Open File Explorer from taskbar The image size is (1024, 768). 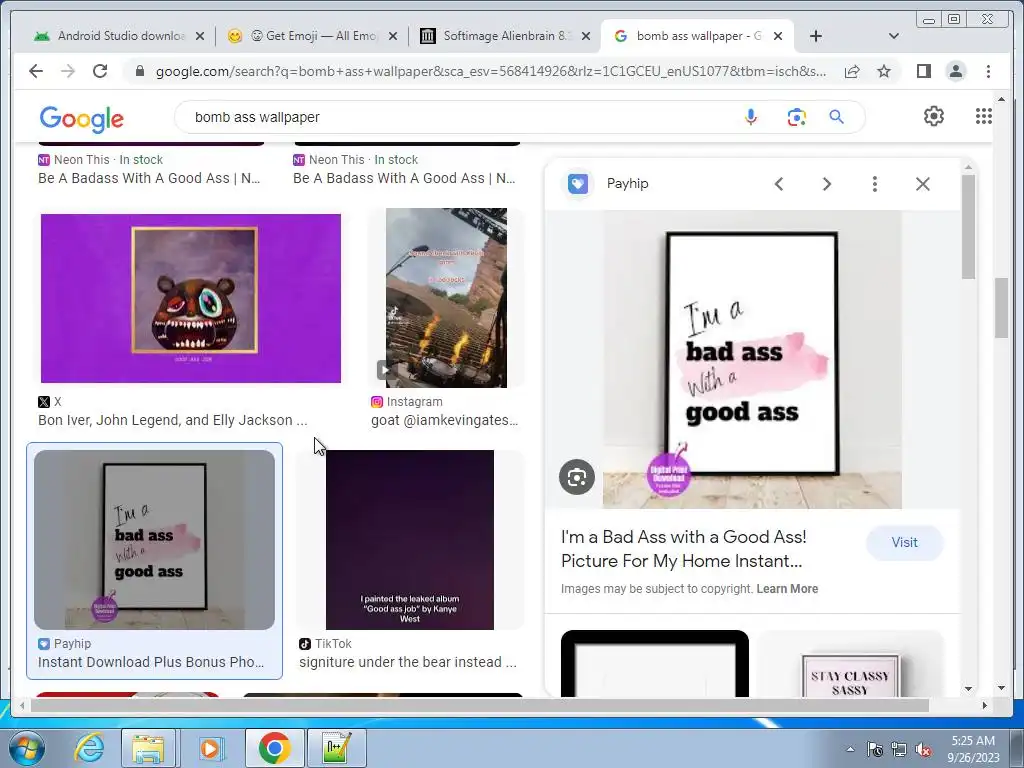[148, 748]
